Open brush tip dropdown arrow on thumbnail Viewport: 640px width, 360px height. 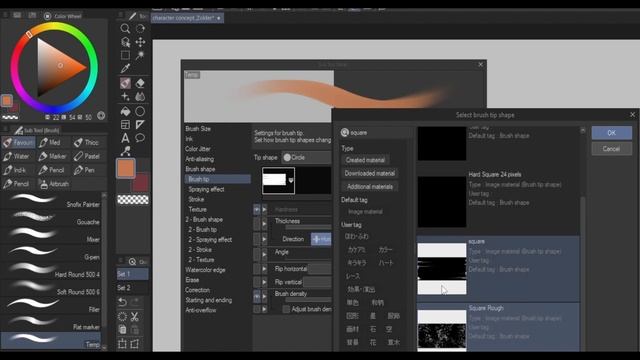(291, 180)
